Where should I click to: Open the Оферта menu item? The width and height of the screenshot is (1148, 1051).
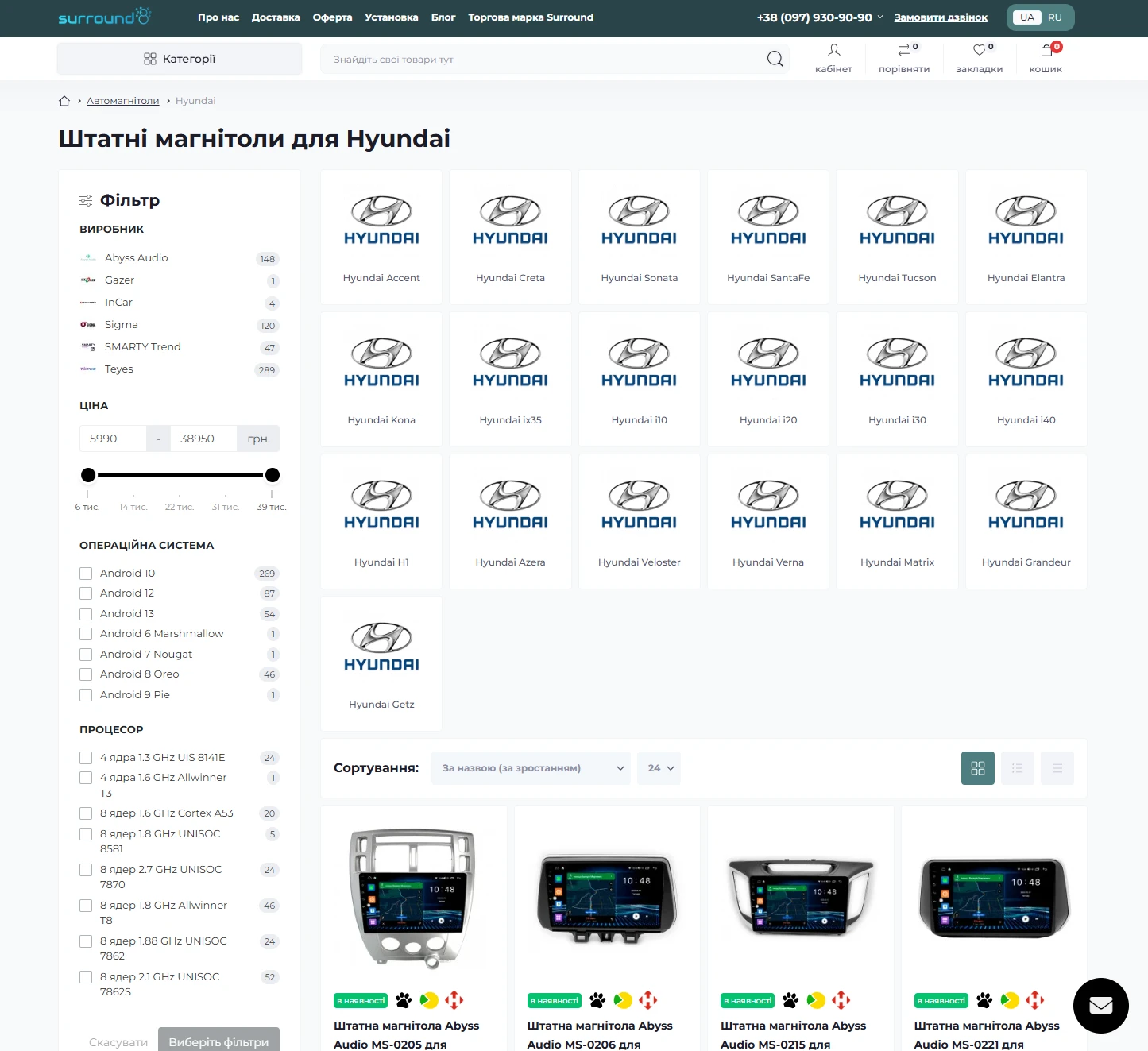332,17
